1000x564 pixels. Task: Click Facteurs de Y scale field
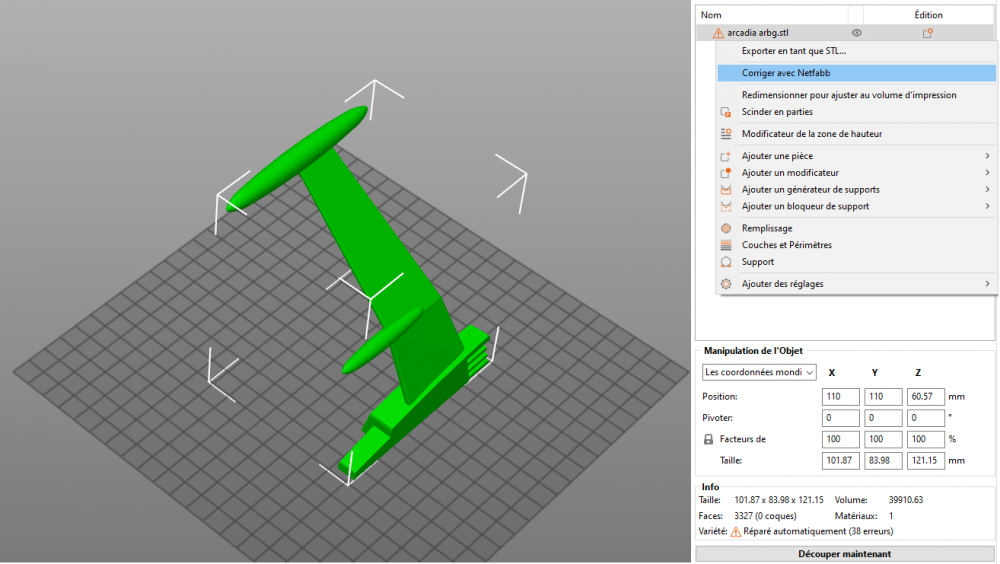[x=883, y=439]
